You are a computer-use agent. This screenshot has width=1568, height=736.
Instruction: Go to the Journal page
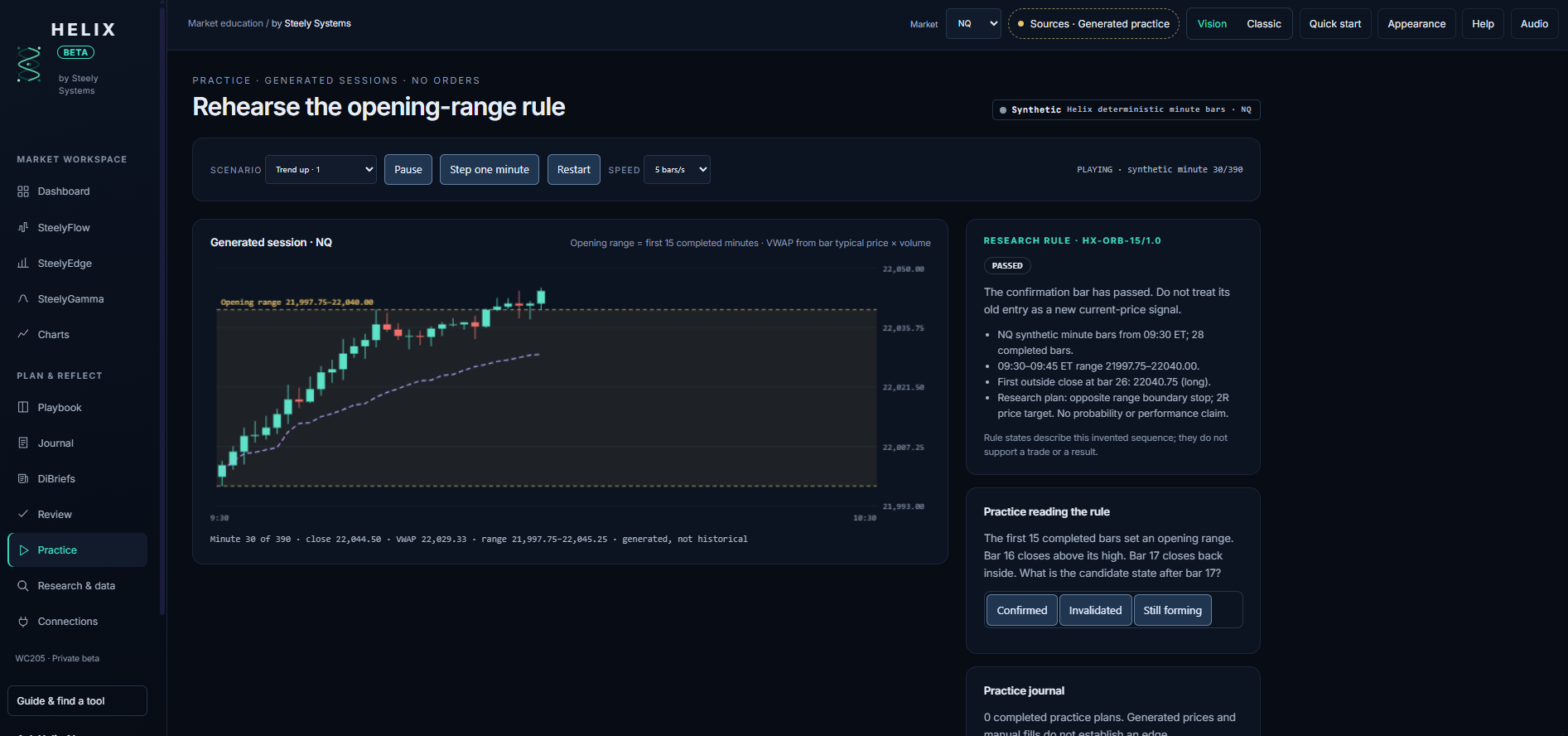[x=77, y=443]
